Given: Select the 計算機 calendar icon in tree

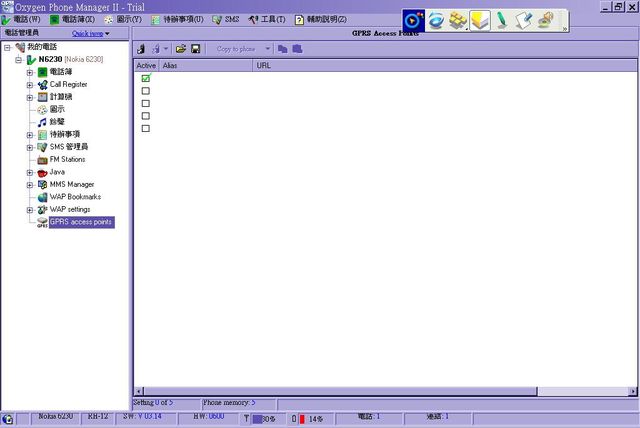Looking at the screenshot, I should 42,97.
